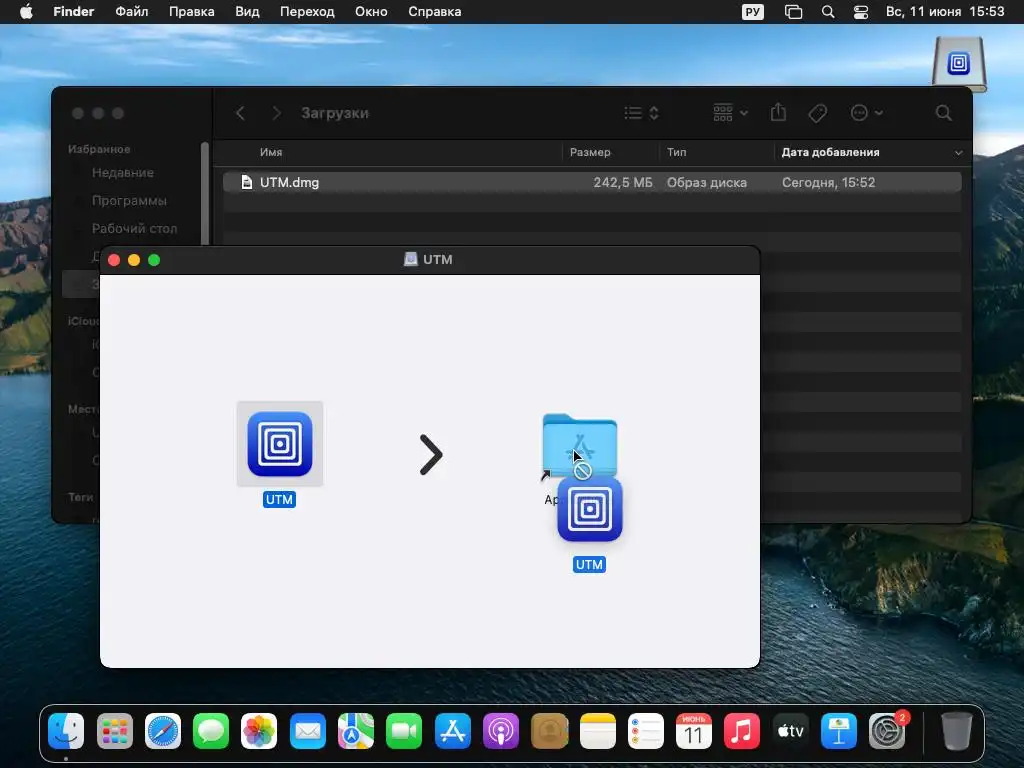Screen dimensions: 1024x768
Task: Select Рабочий стол in Finder sidebar
Action: pos(135,229)
